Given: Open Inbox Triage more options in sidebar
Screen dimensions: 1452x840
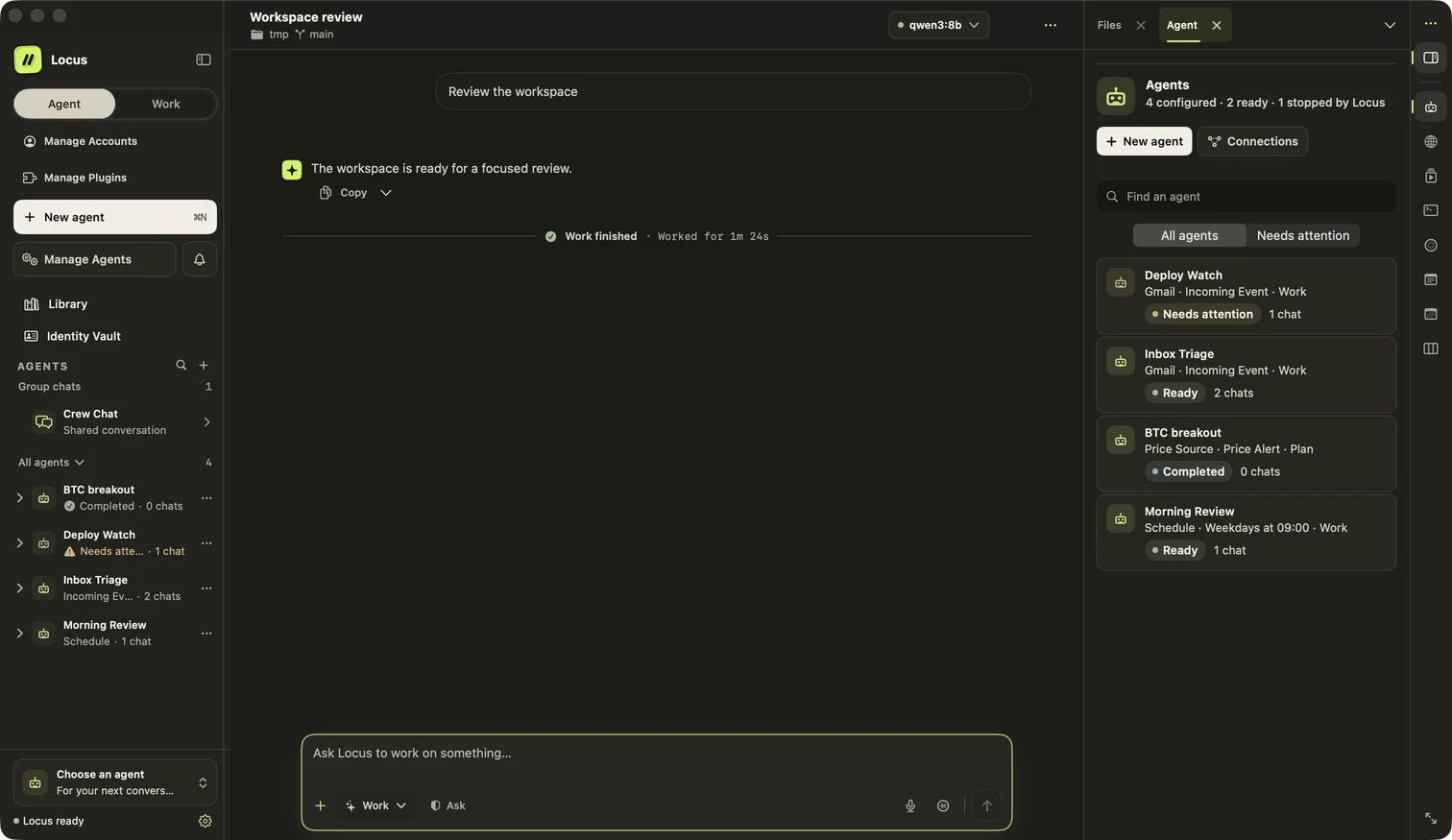Looking at the screenshot, I should coord(206,588).
